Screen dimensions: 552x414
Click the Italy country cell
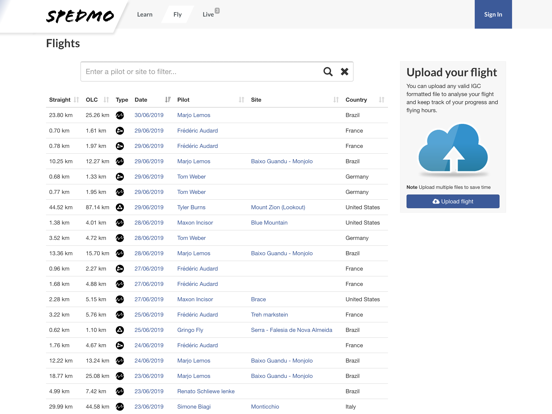[351, 407]
